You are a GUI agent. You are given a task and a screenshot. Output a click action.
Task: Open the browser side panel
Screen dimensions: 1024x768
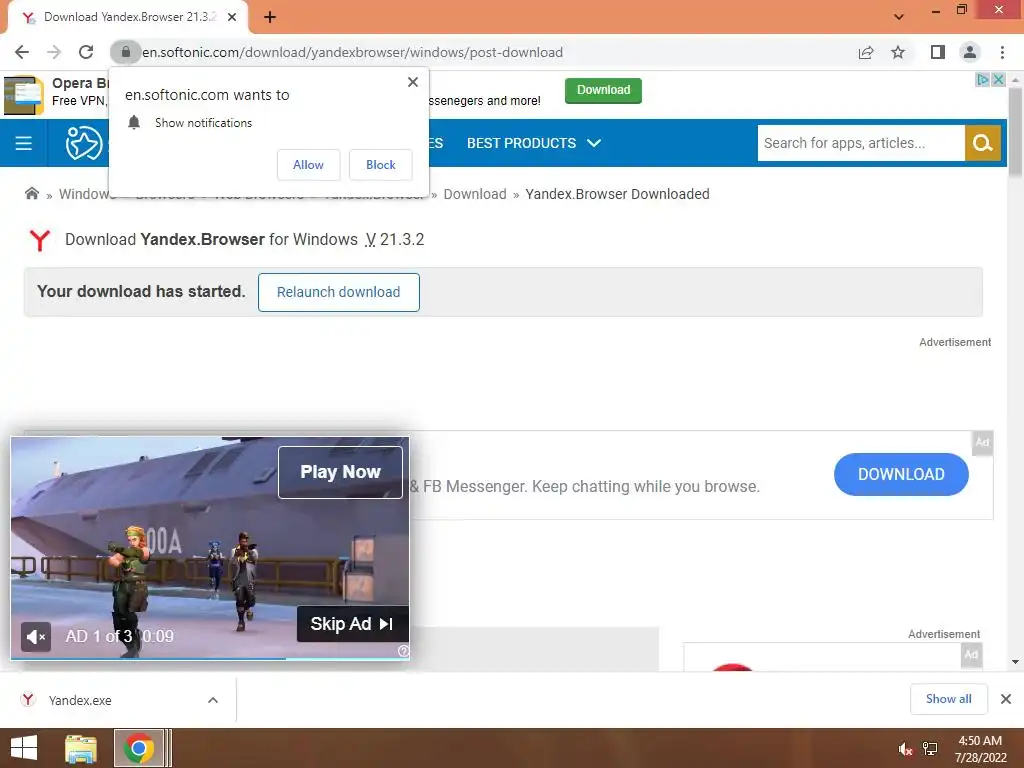coord(938,52)
